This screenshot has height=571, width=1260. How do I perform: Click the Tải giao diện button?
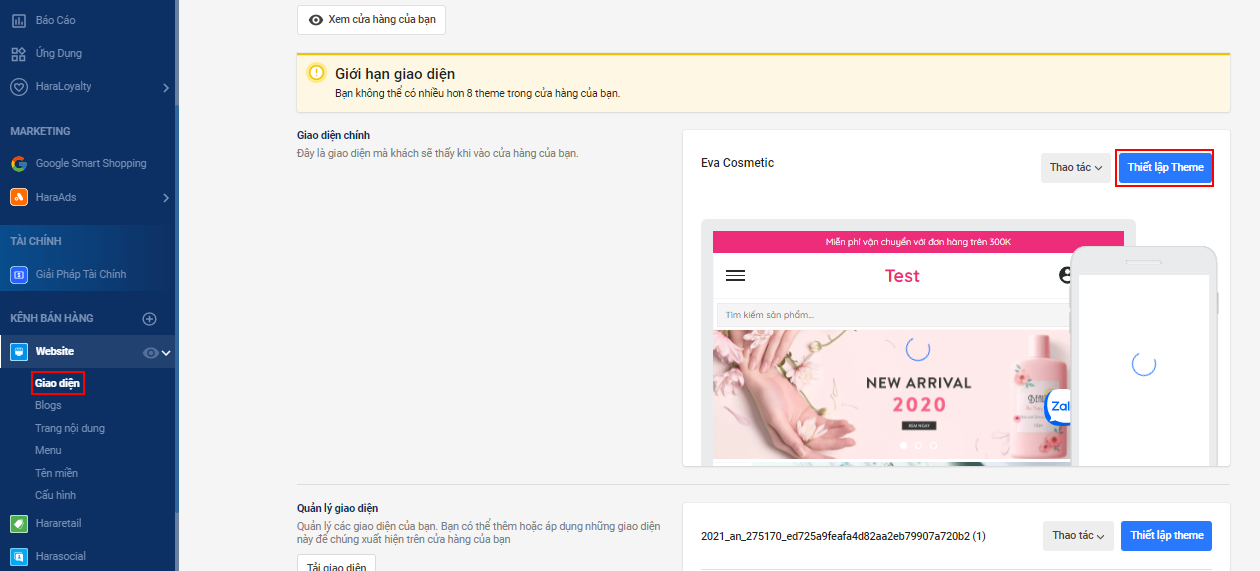pos(336,564)
